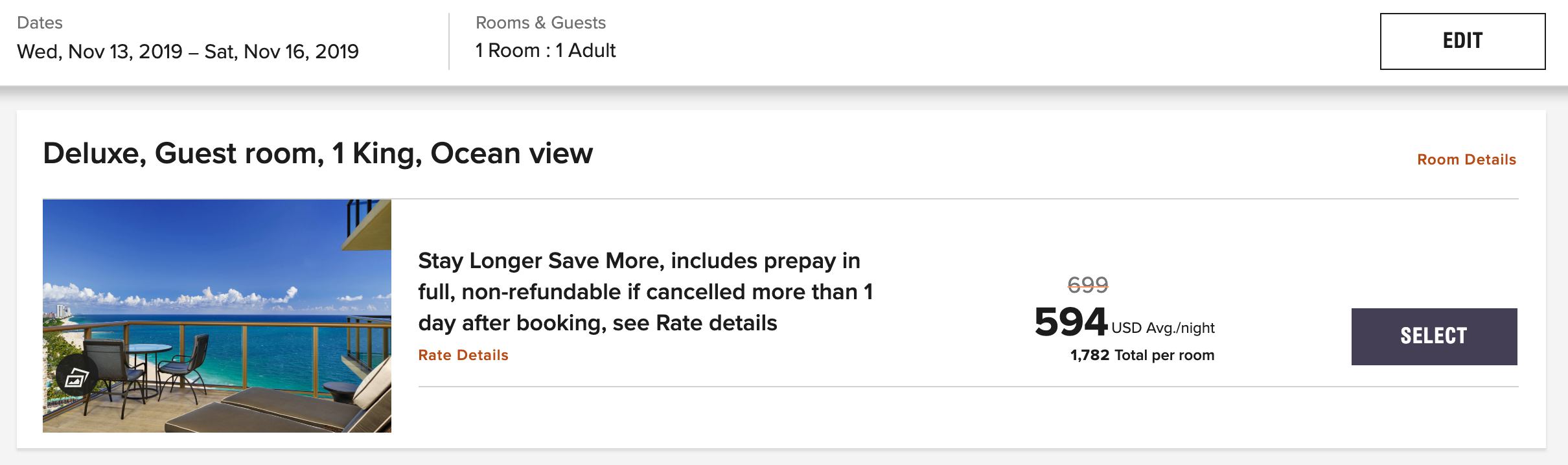1568x465 pixels.
Task: Click the crossed-out 699 price
Action: (x=1087, y=284)
